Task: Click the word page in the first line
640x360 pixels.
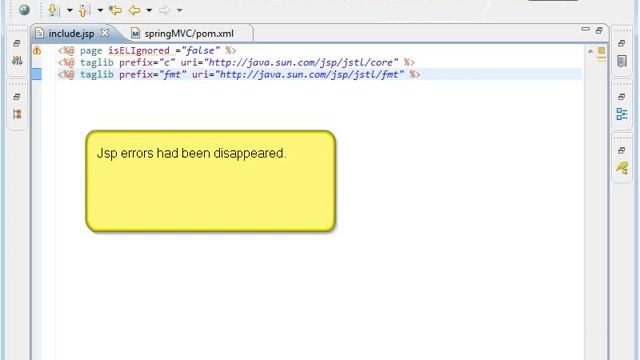Action: pyautogui.click(x=91, y=51)
